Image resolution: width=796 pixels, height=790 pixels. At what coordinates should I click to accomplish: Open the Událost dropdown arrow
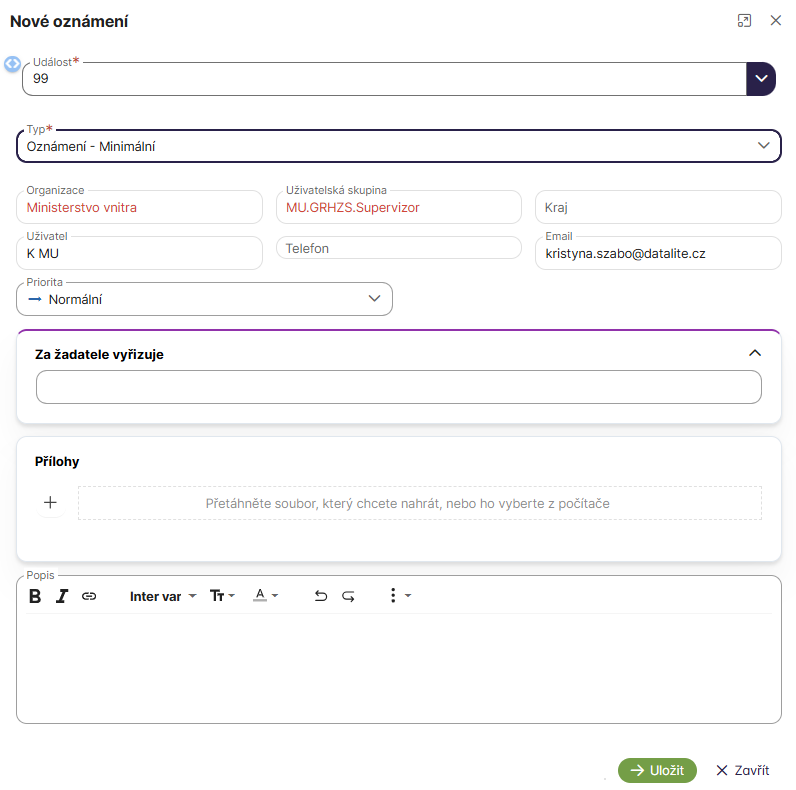761,79
